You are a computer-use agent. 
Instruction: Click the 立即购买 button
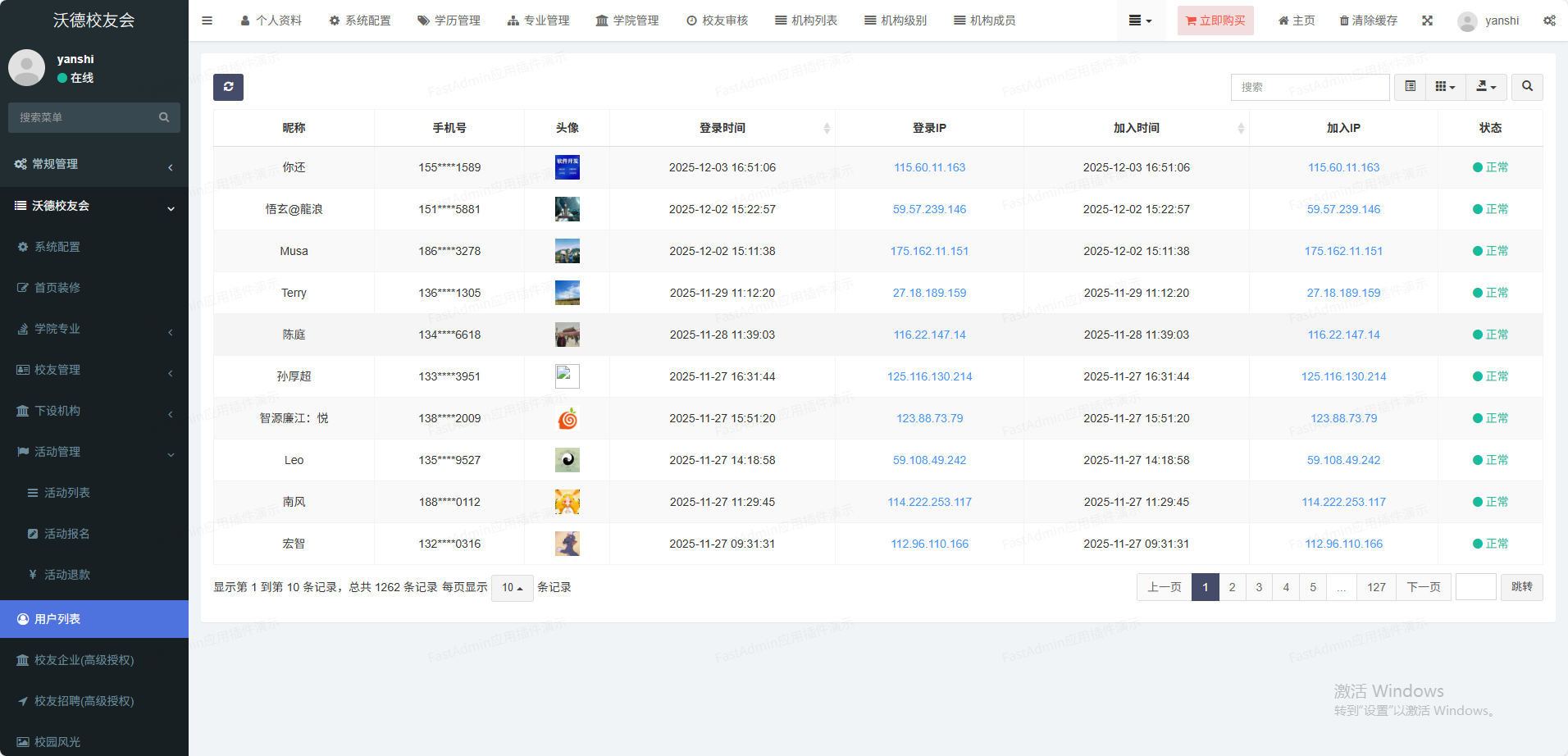point(1215,20)
